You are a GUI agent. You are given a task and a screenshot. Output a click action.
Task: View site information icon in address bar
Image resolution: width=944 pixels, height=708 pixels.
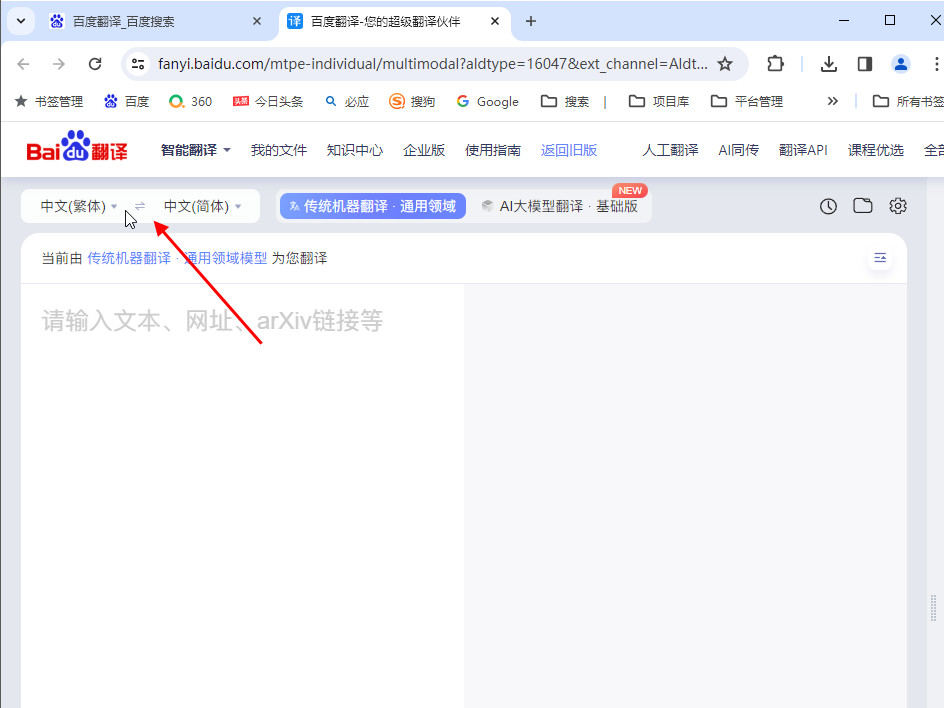click(138, 64)
